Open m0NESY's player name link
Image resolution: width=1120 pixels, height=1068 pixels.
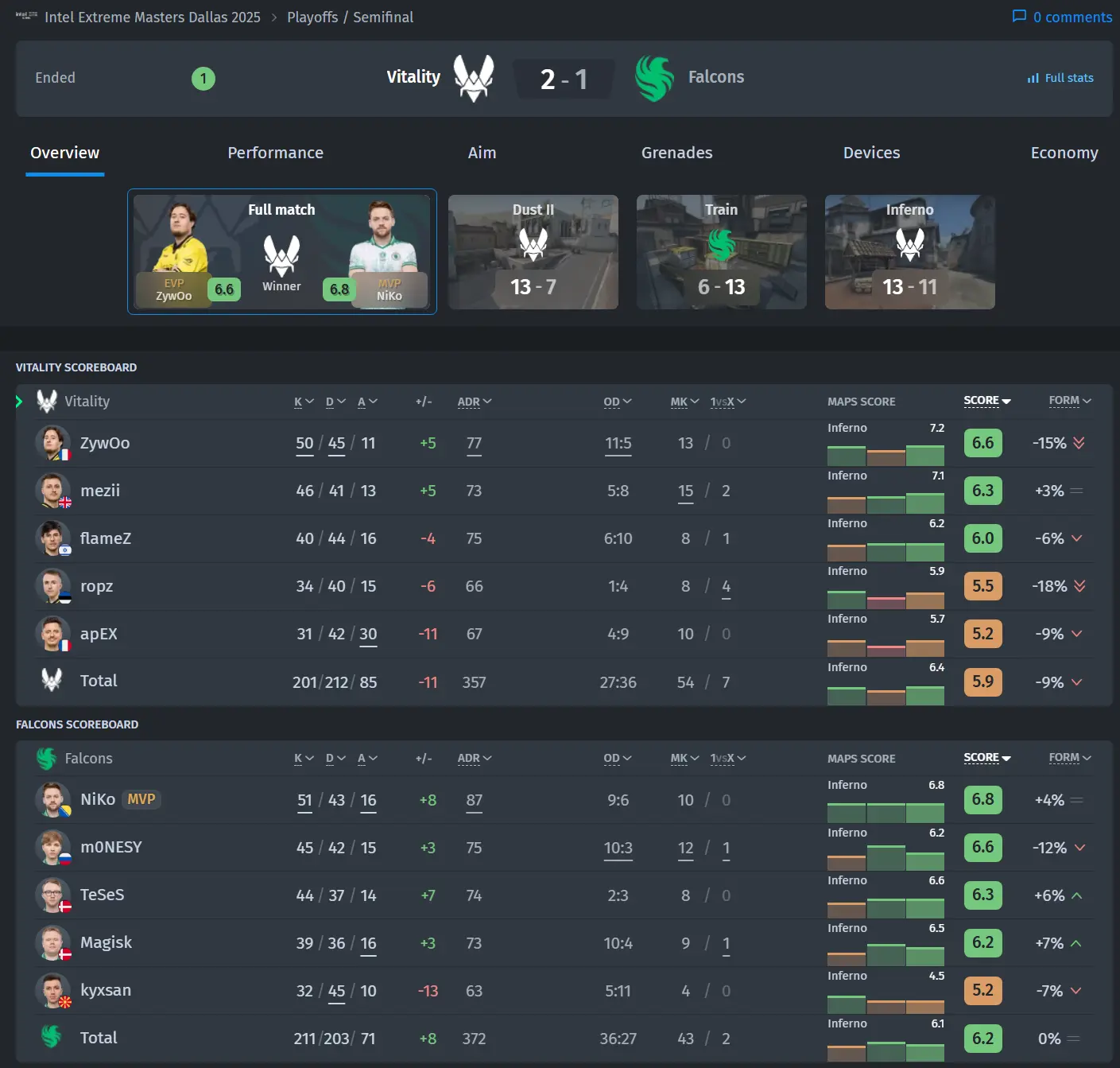[111, 847]
